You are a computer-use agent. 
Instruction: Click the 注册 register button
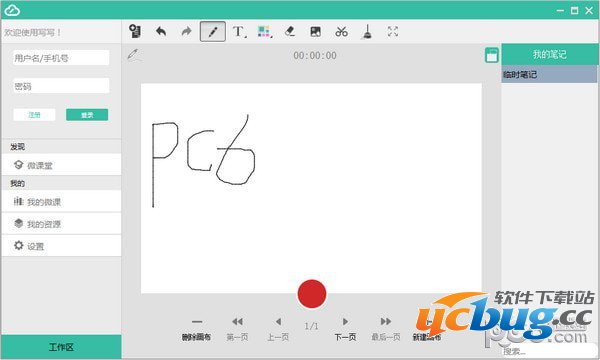click(34, 115)
